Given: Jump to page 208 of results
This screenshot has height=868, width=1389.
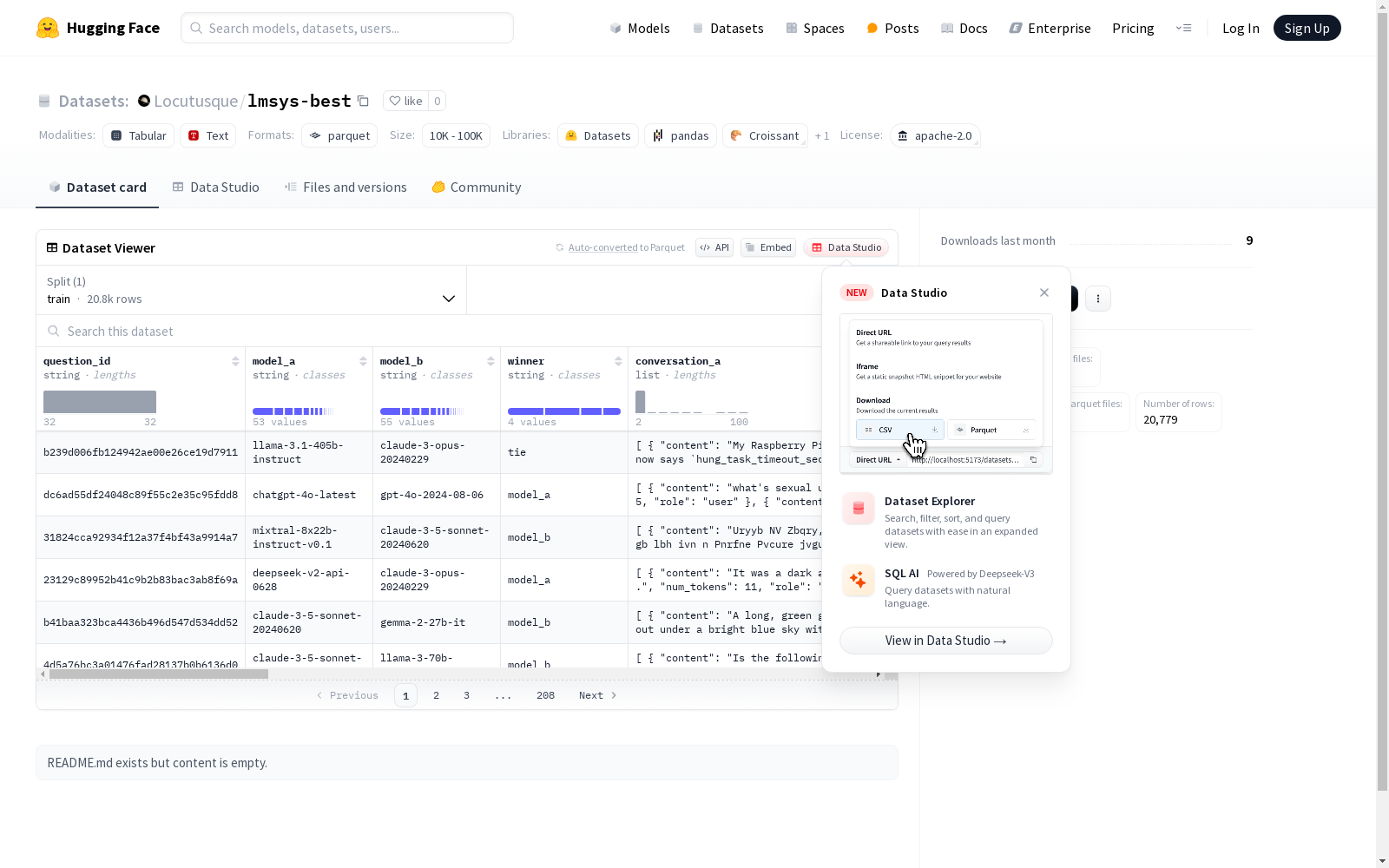Looking at the screenshot, I should 545,695.
